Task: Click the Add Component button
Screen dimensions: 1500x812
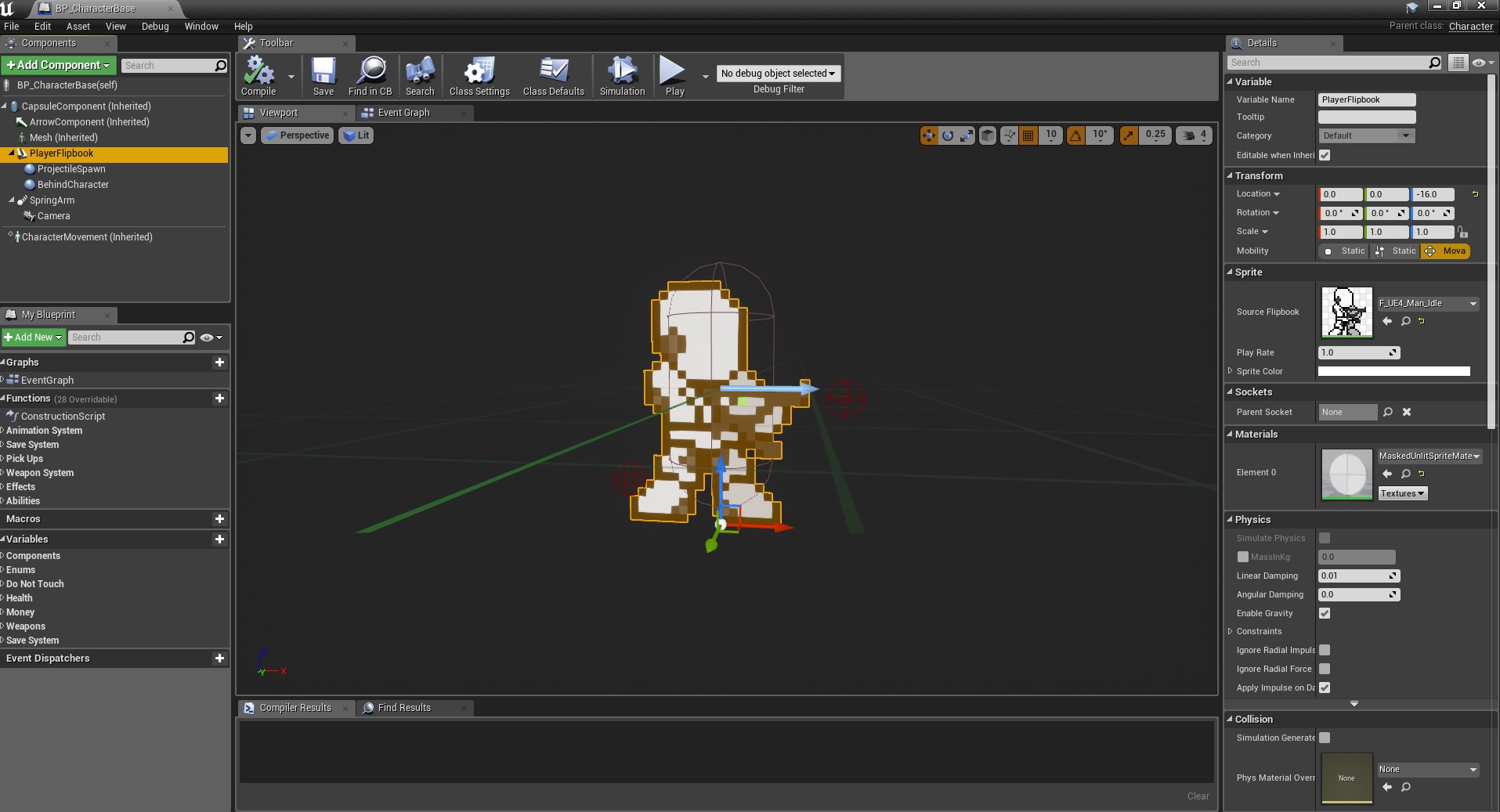Action: (59, 65)
